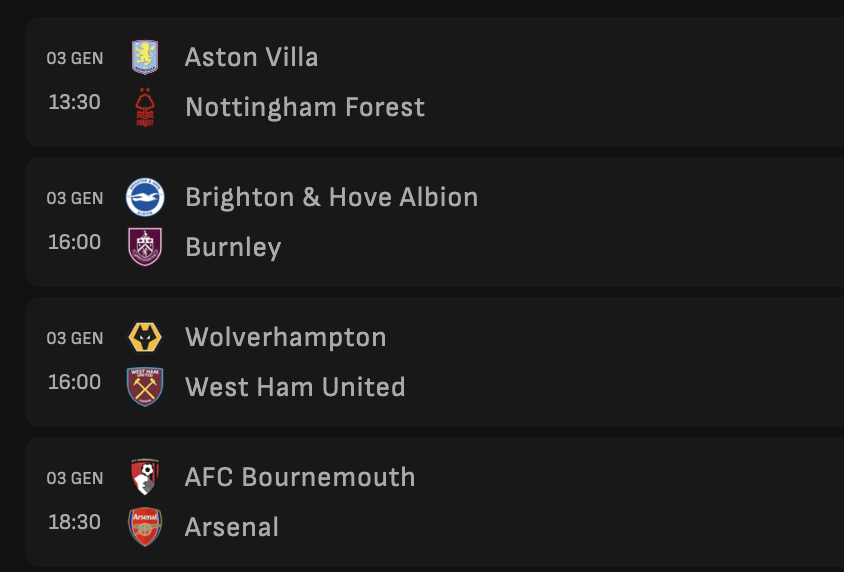This screenshot has height=572, width=844.
Task: Click the West Ham United crest
Action: (x=145, y=387)
